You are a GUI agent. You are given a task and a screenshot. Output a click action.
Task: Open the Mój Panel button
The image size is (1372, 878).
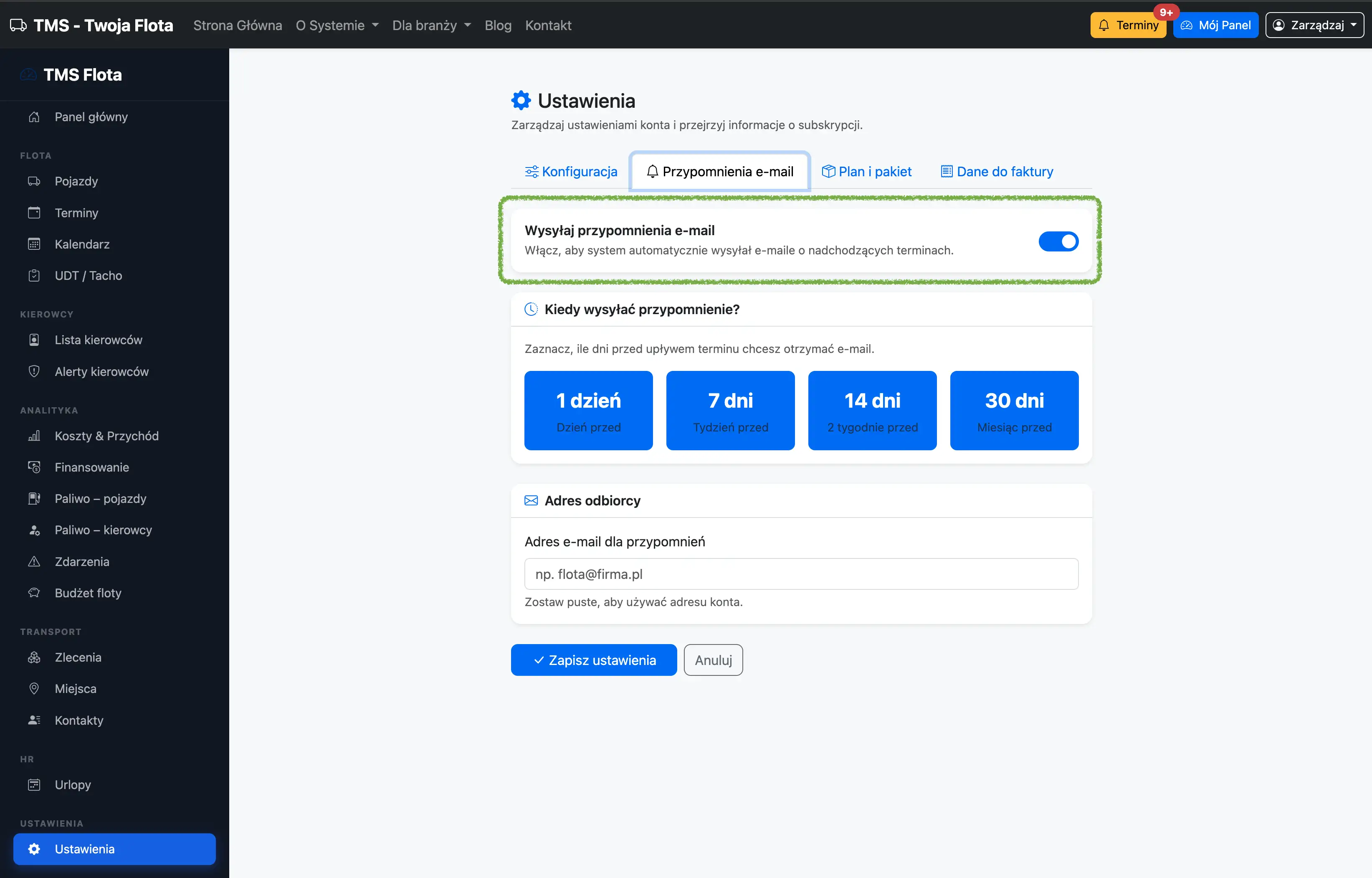[1216, 25]
